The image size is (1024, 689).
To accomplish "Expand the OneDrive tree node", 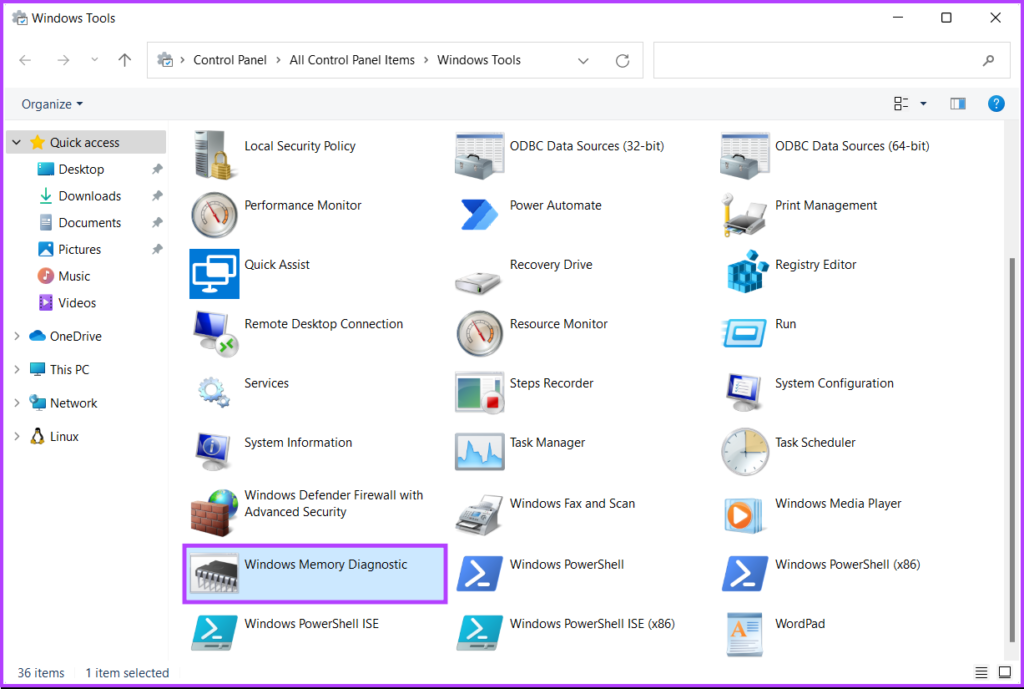I will pos(17,337).
